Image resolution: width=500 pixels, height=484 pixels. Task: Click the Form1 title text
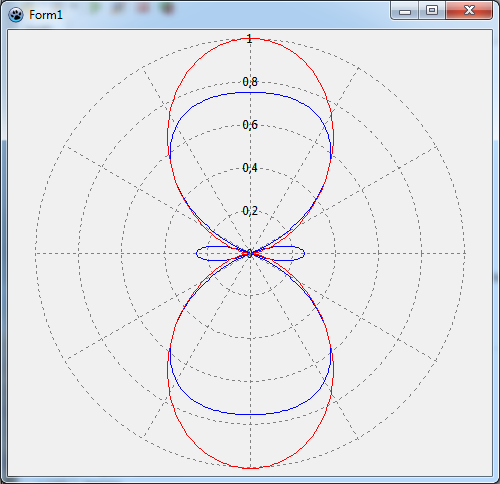pyautogui.click(x=46, y=15)
